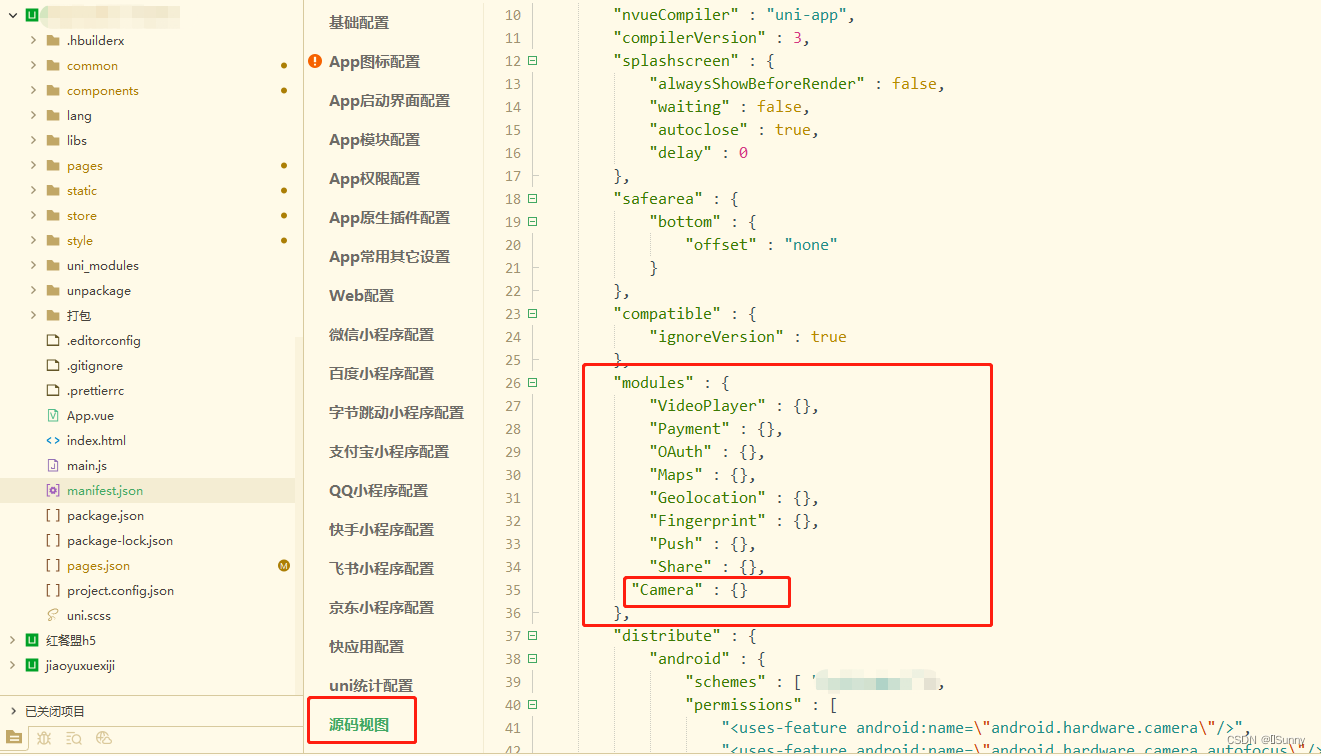This screenshot has height=756, width=1321.
Task: Open the search-in-files icon panel
Action: pos(74,738)
